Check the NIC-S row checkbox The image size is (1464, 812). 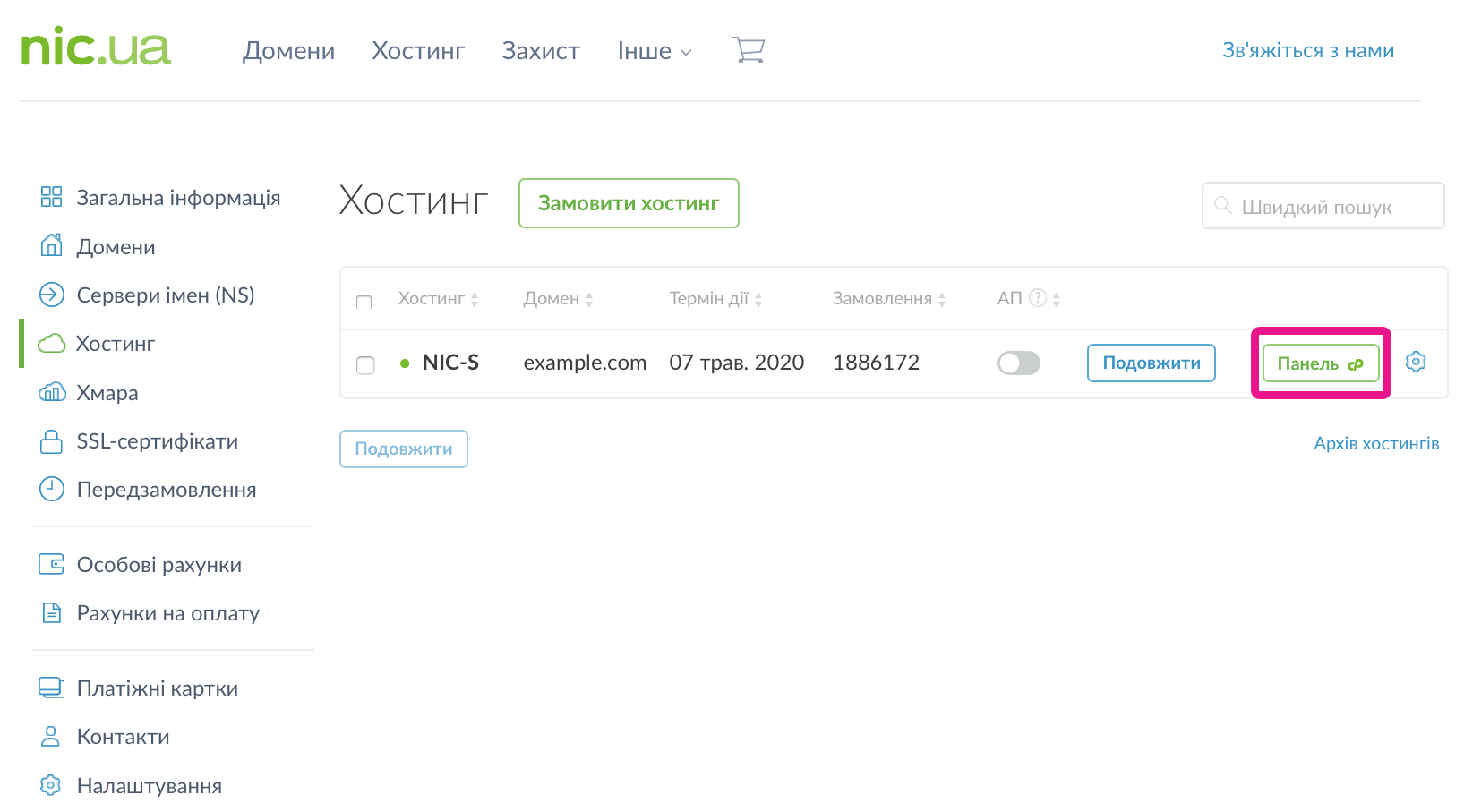(x=365, y=364)
